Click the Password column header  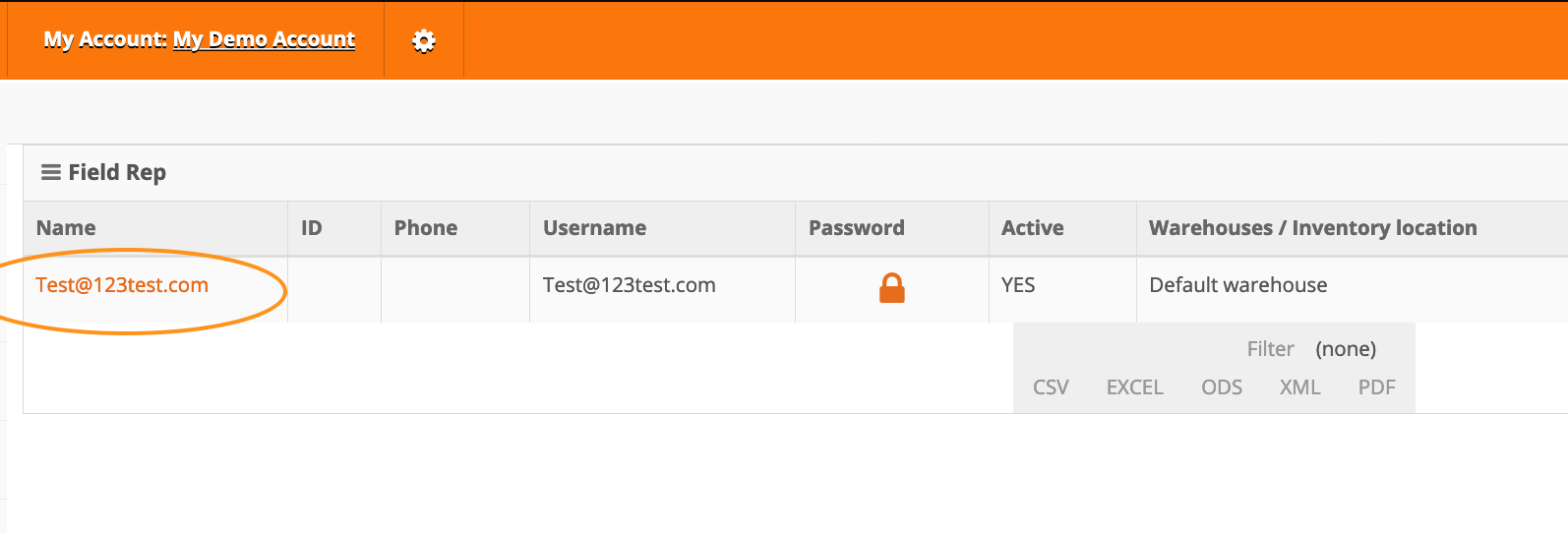(856, 228)
